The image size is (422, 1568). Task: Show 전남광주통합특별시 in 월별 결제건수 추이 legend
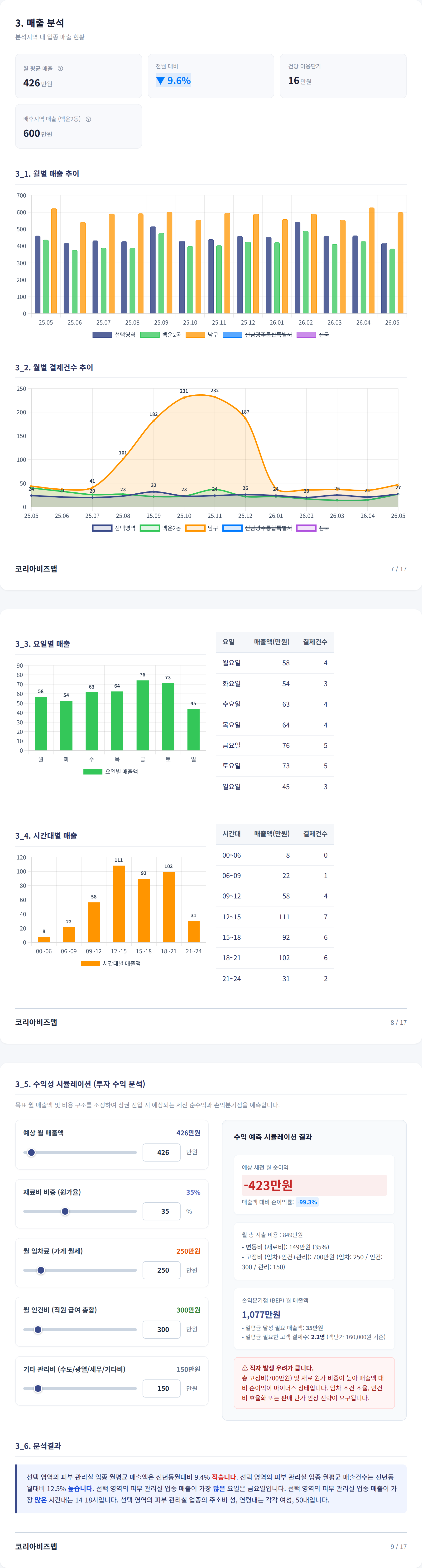(x=258, y=528)
